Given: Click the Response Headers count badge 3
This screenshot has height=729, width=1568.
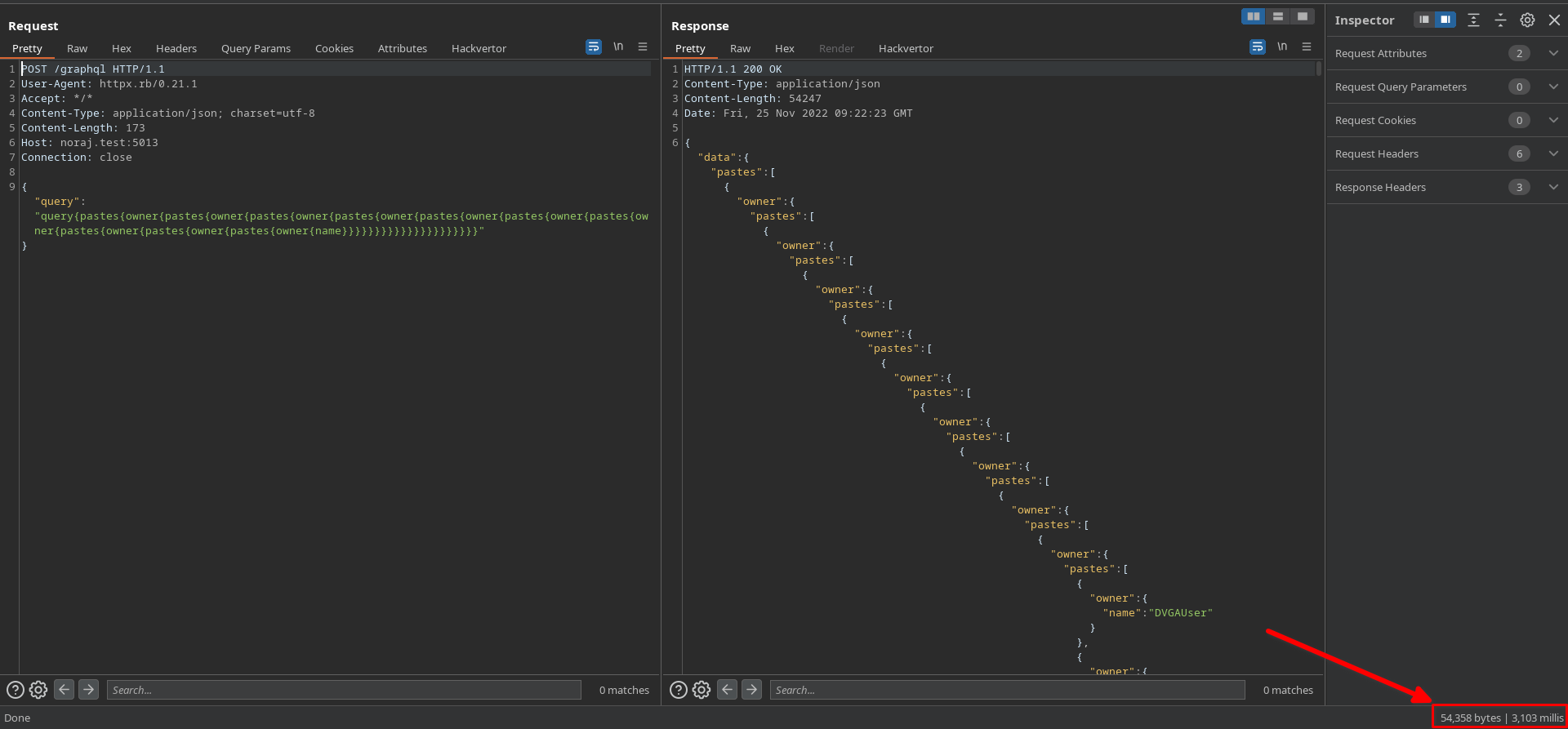Looking at the screenshot, I should click(x=1519, y=187).
